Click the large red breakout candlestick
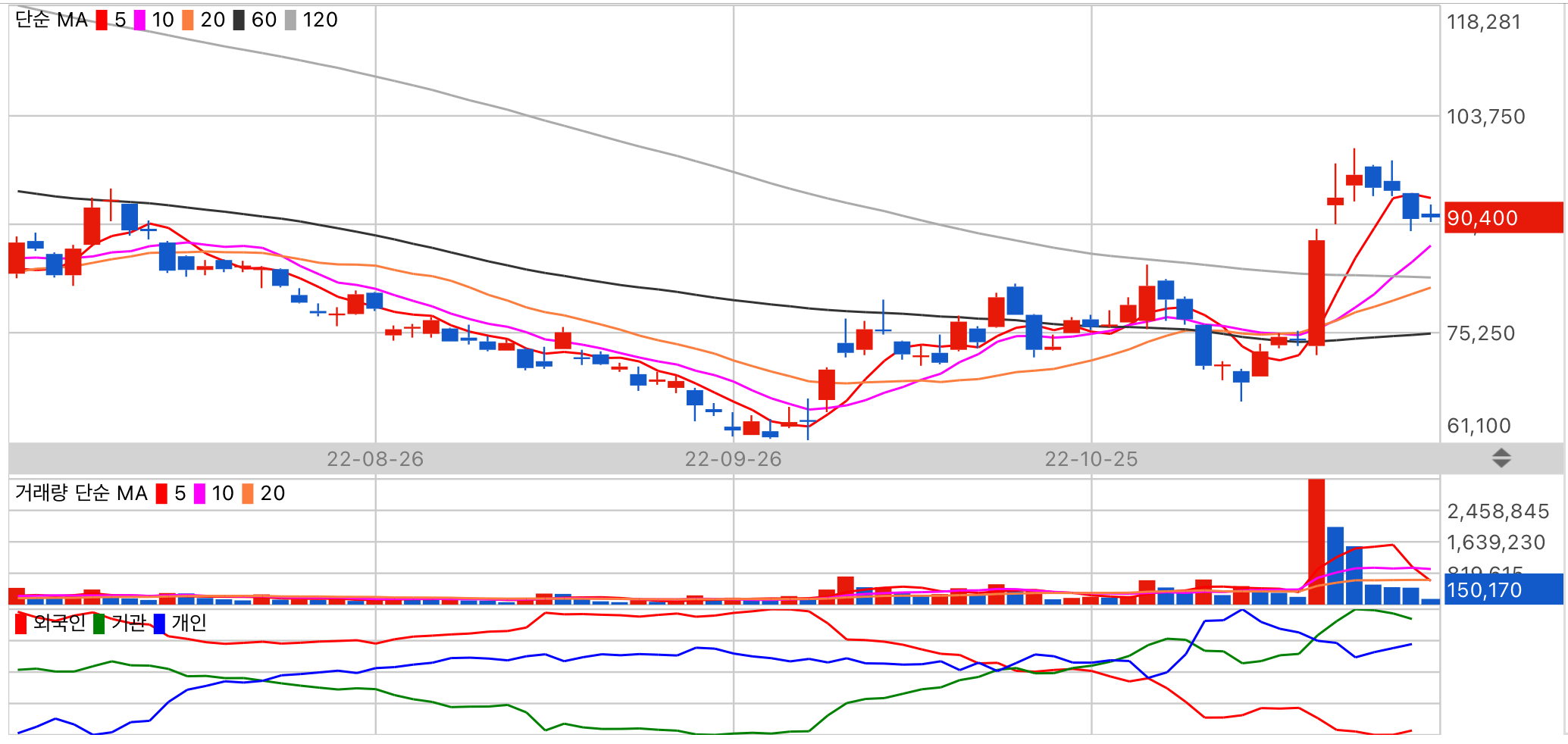This screenshot has width=1568, height=744. tap(1316, 292)
